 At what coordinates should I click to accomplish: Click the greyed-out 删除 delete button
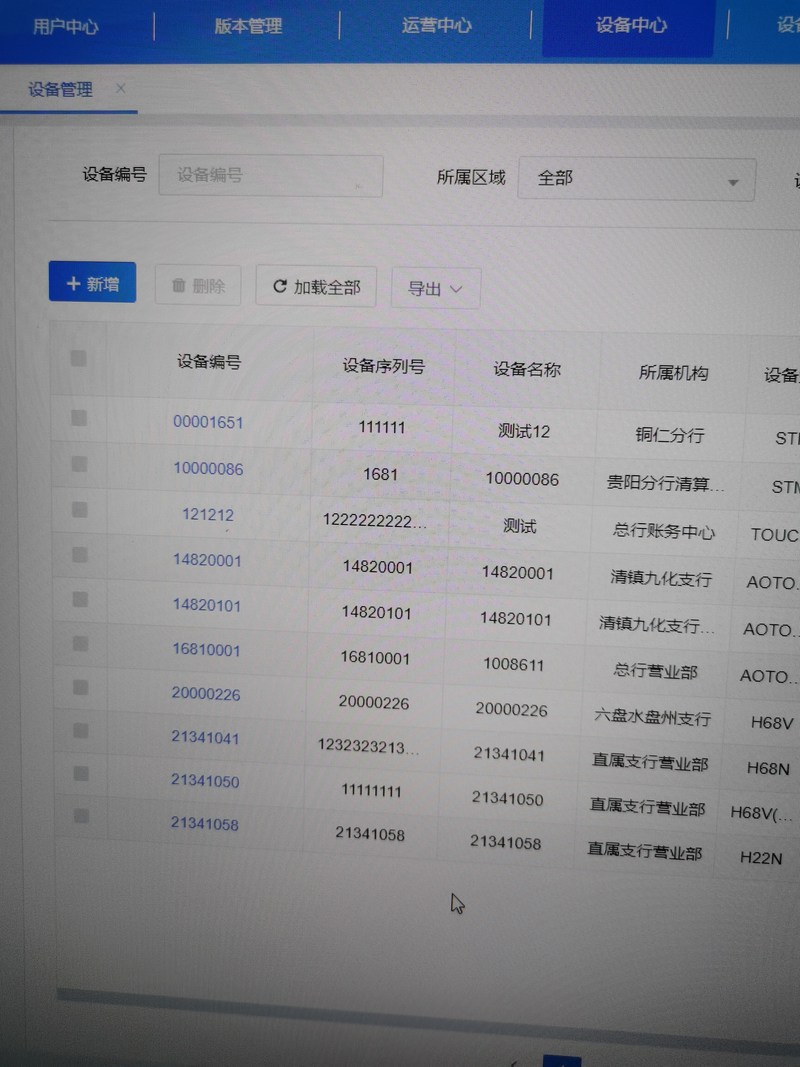coord(198,286)
